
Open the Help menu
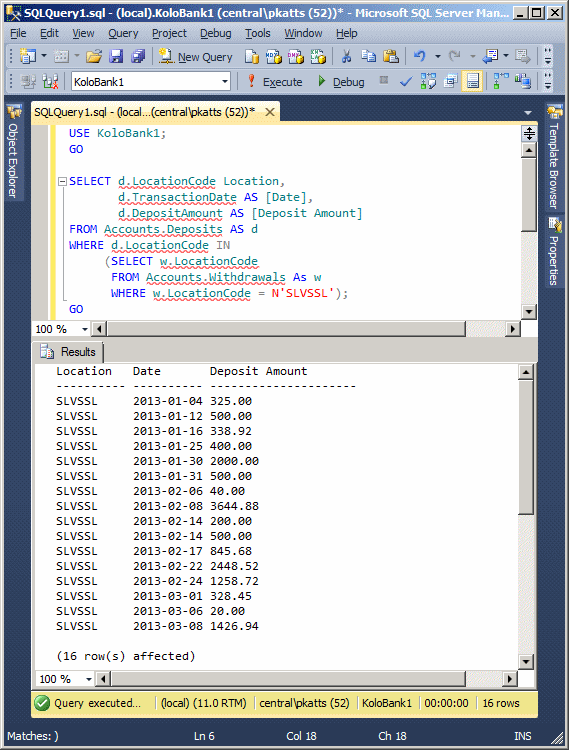click(347, 33)
